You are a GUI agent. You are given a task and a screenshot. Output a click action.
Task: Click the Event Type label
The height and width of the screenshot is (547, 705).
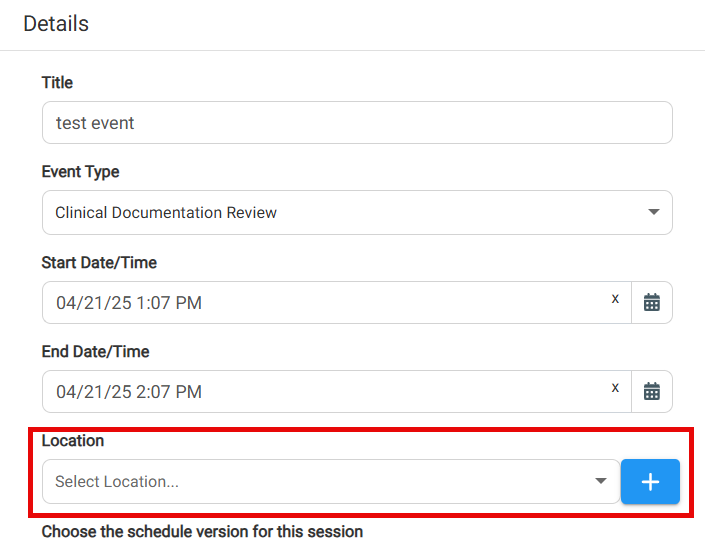[x=80, y=172]
